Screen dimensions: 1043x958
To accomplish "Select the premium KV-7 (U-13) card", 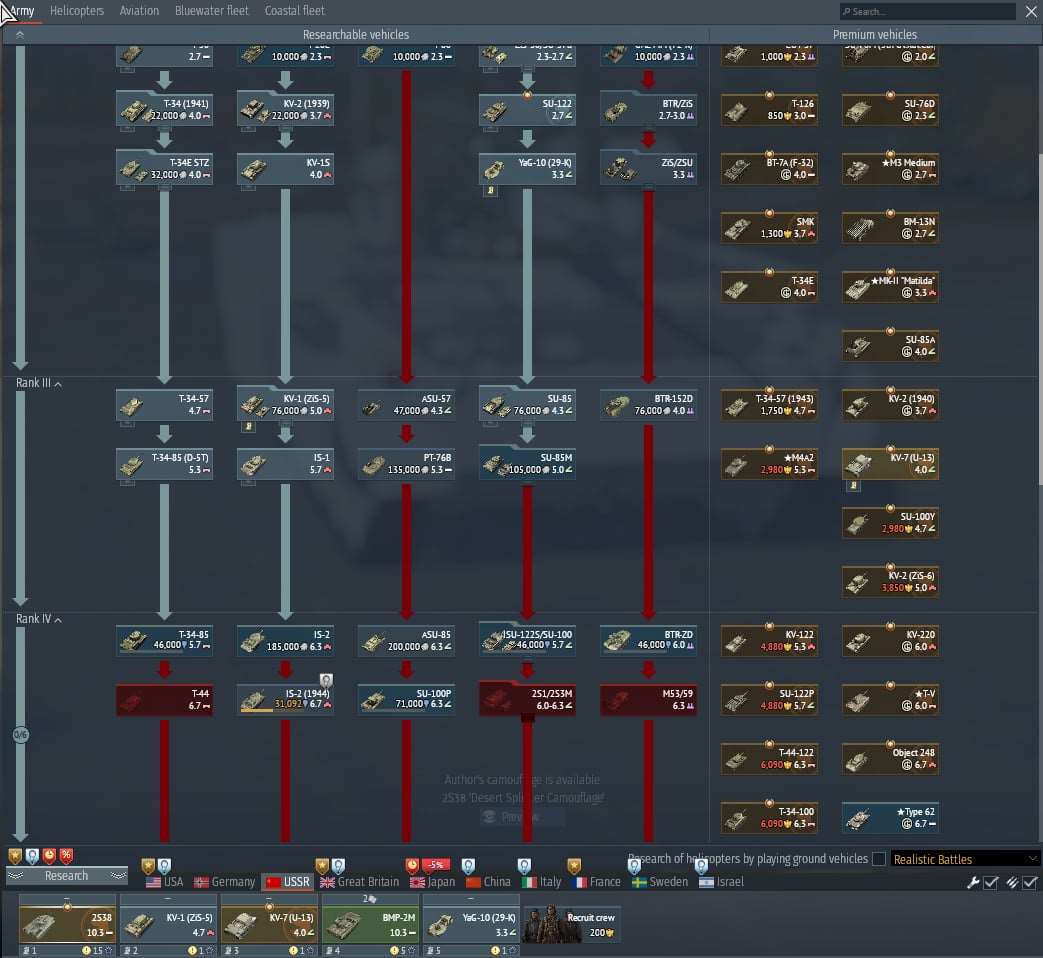I will 890,464.
